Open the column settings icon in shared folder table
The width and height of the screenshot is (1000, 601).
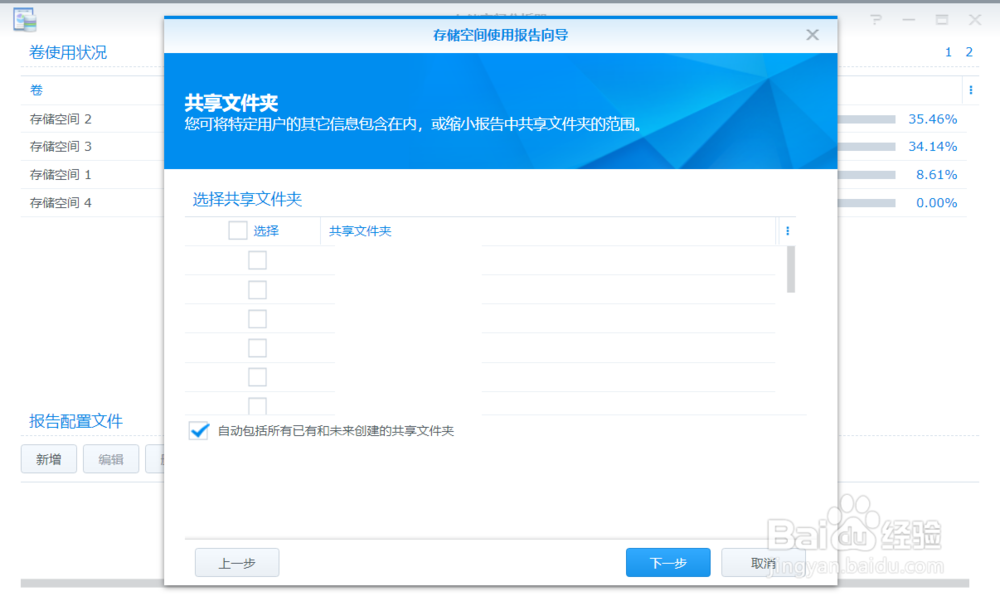point(787,231)
